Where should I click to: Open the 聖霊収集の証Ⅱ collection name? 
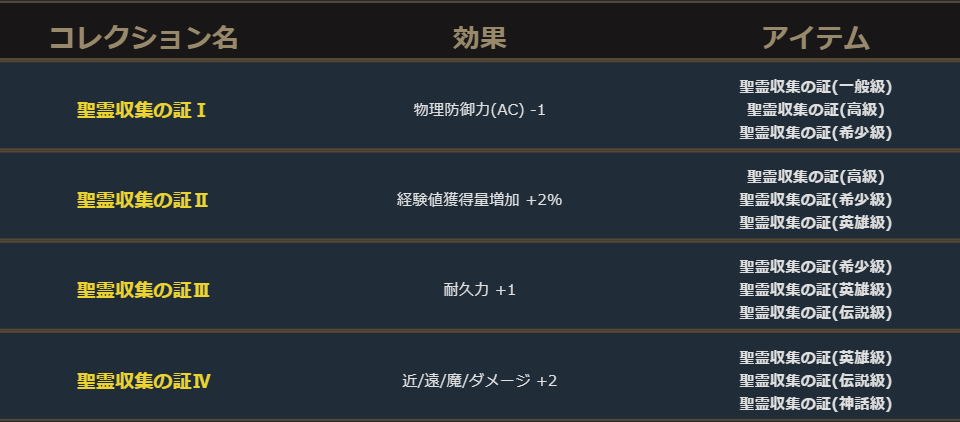point(142,200)
